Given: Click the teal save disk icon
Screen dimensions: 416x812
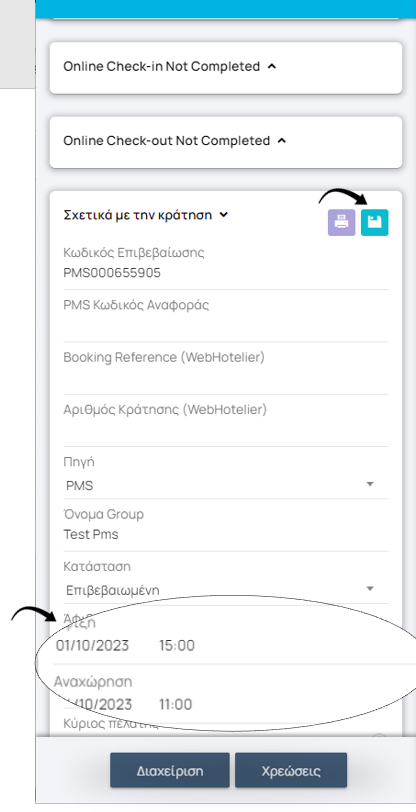Looking at the screenshot, I should click(375, 223).
